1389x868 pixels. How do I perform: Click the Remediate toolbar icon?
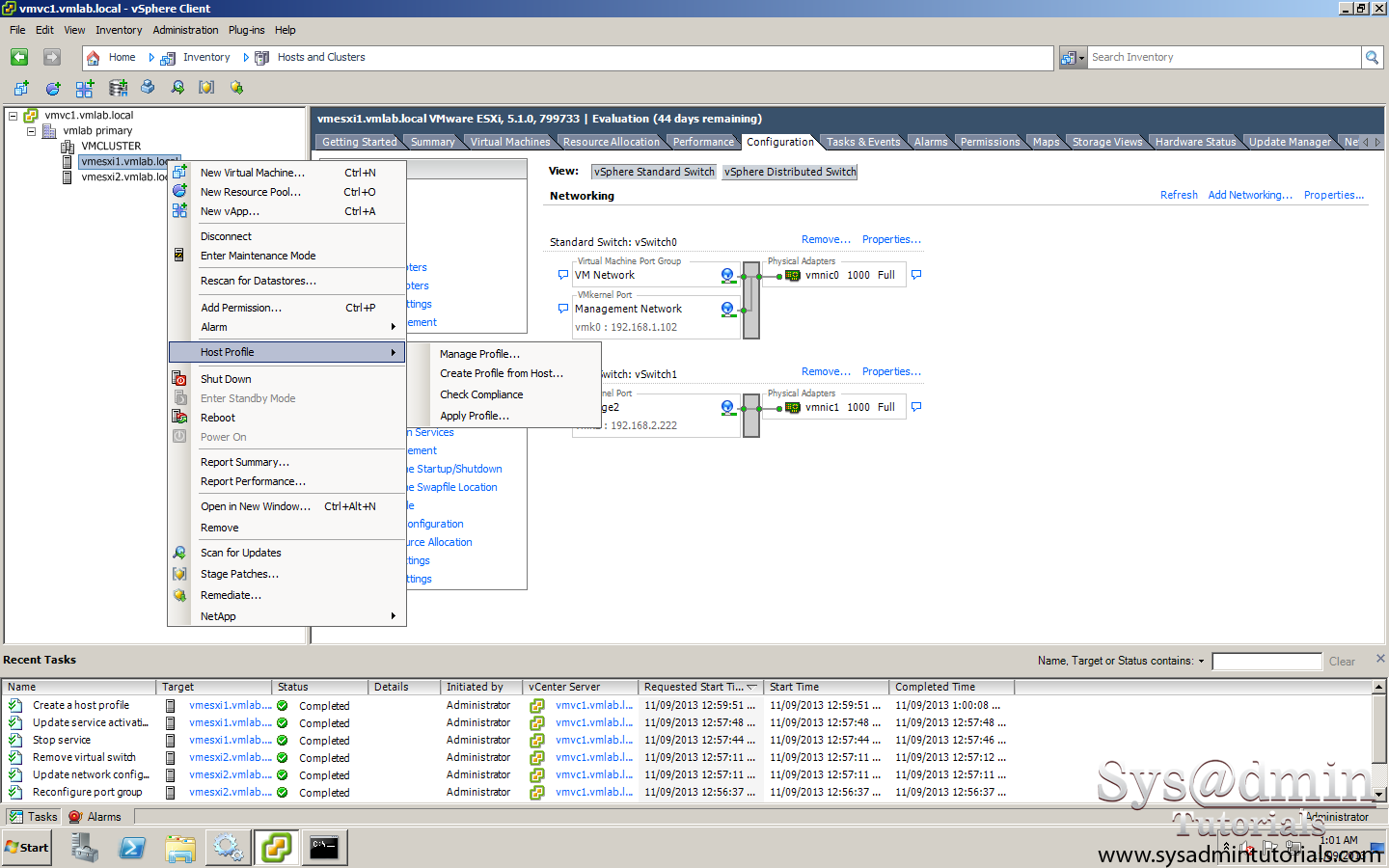pyautogui.click(x=236, y=88)
